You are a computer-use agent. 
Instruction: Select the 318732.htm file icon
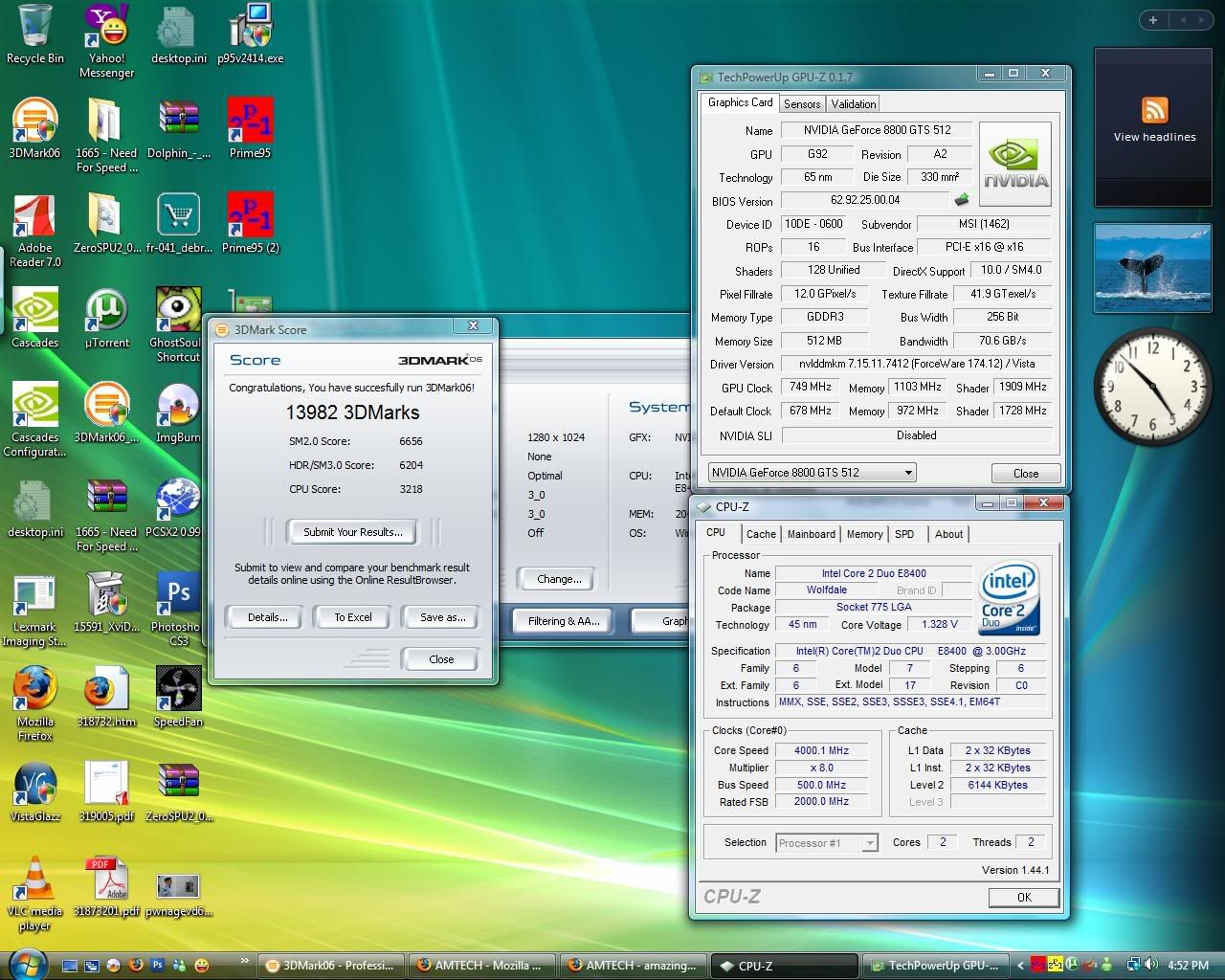[x=106, y=697]
